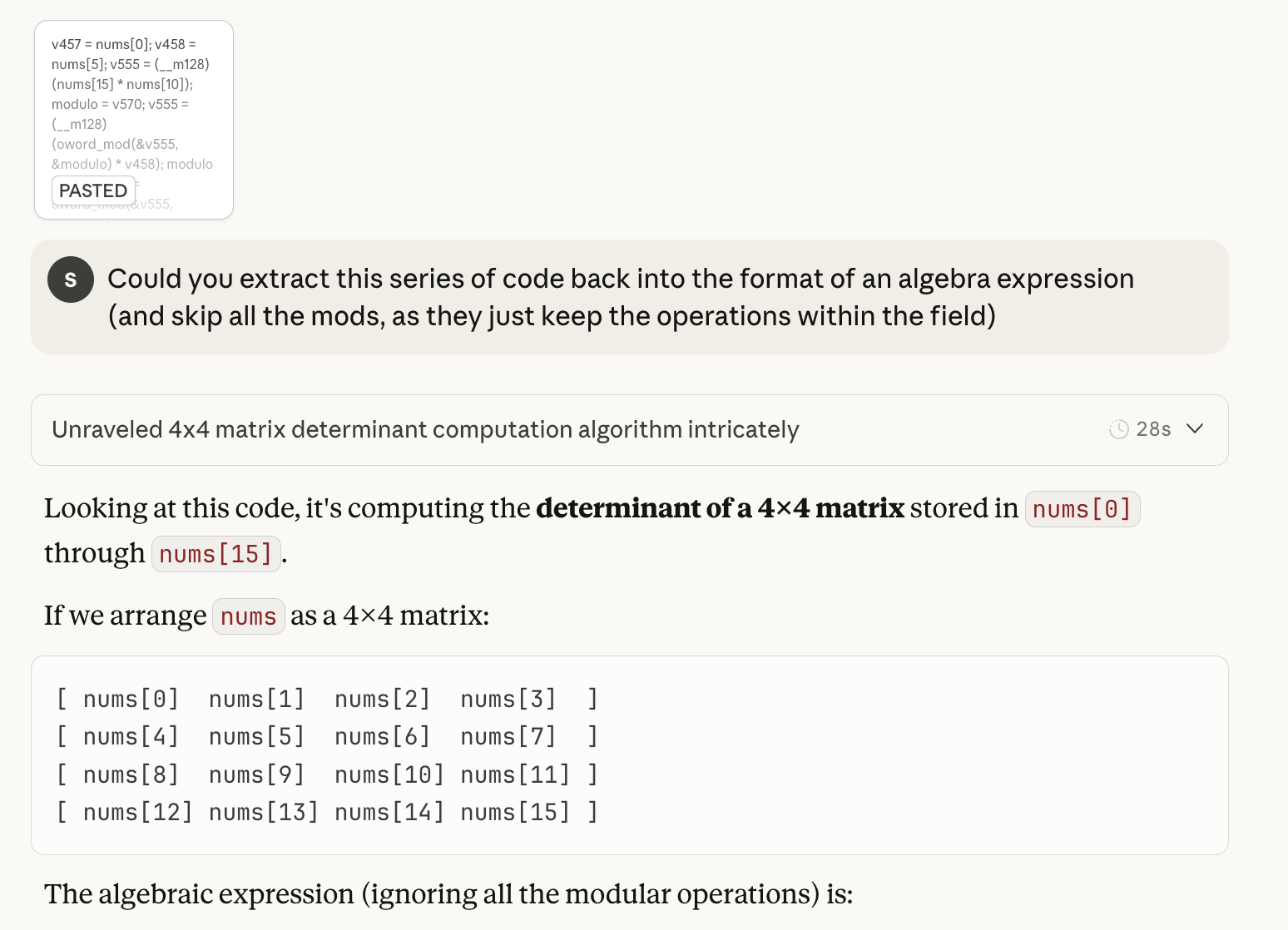Click nums[15] in the matrix code block

(x=514, y=812)
